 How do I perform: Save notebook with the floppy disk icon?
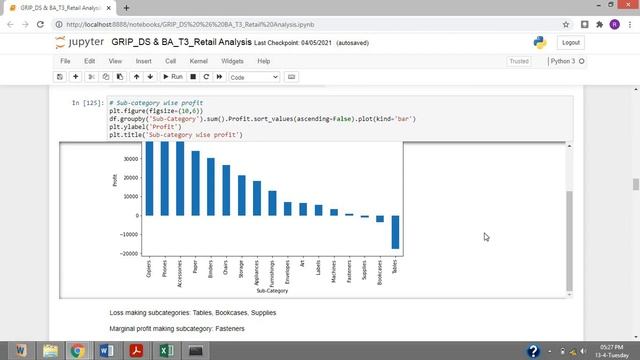pyautogui.click(x=60, y=77)
